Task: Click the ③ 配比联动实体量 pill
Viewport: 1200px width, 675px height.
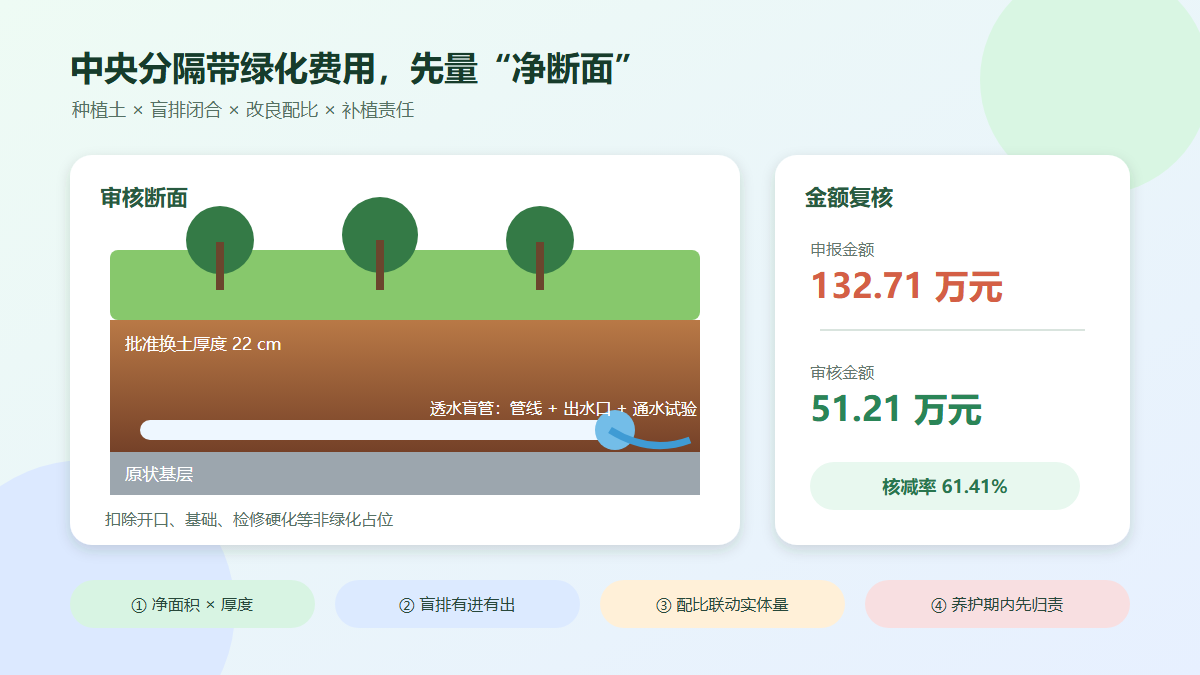Action: [x=722, y=604]
